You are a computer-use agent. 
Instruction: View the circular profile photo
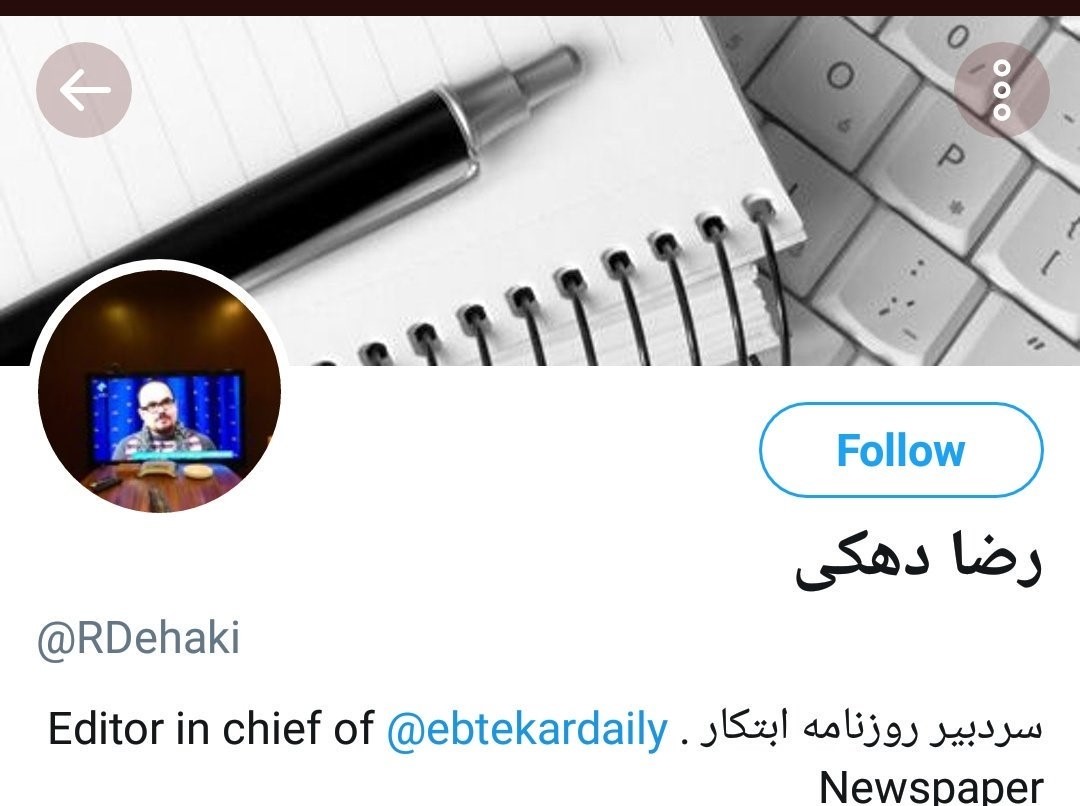coord(160,391)
